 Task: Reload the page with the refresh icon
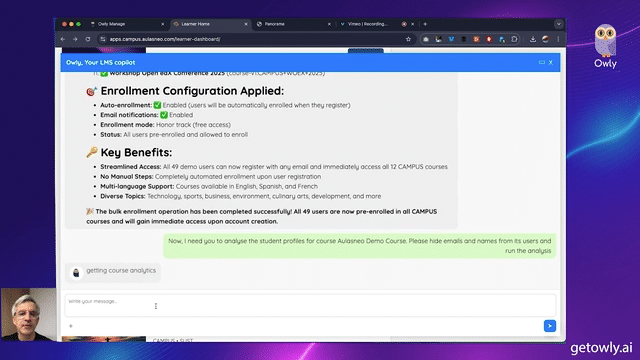tap(88, 39)
